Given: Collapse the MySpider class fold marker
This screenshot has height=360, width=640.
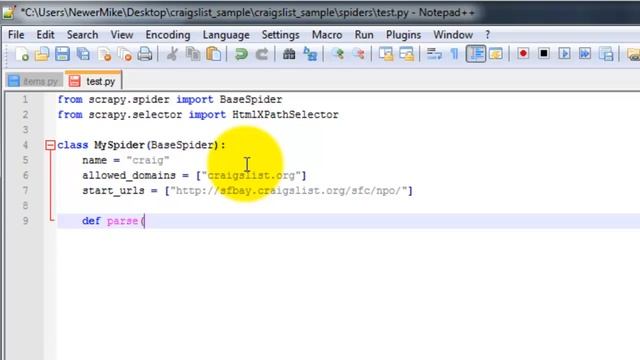Looking at the screenshot, I should (50, 145).
